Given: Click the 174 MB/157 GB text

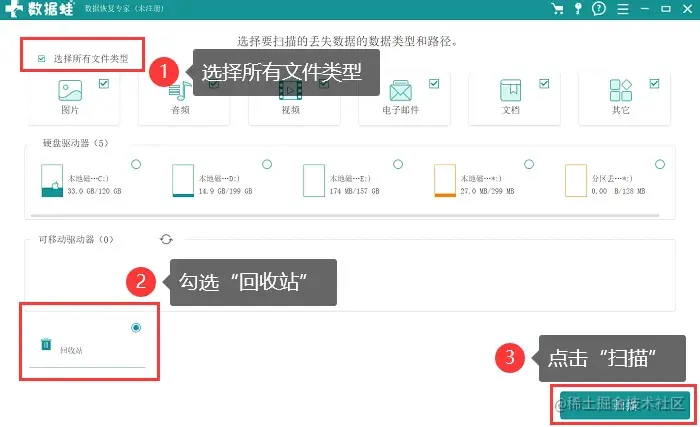Looking at the screenshot, I should tap(354, 191).
